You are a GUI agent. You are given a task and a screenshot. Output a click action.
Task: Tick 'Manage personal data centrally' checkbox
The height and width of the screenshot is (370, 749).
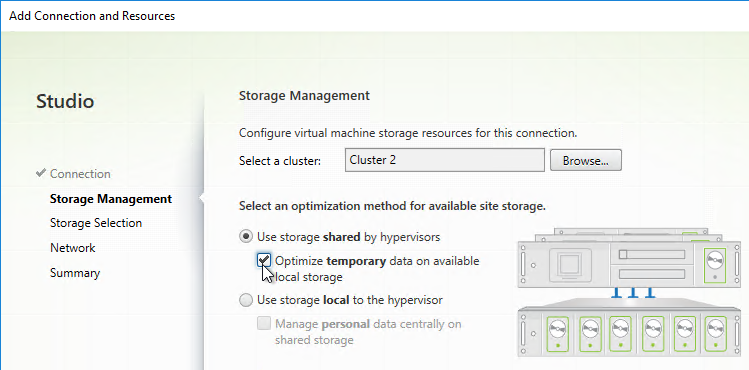click(263, 324)
